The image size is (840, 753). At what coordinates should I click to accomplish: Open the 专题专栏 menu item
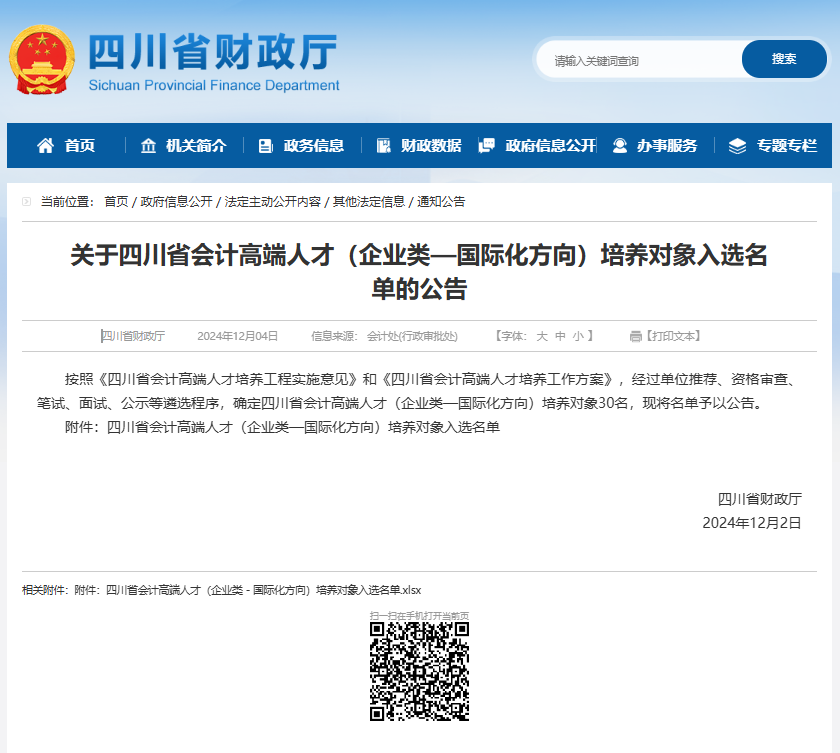click(x=786, y=146)
